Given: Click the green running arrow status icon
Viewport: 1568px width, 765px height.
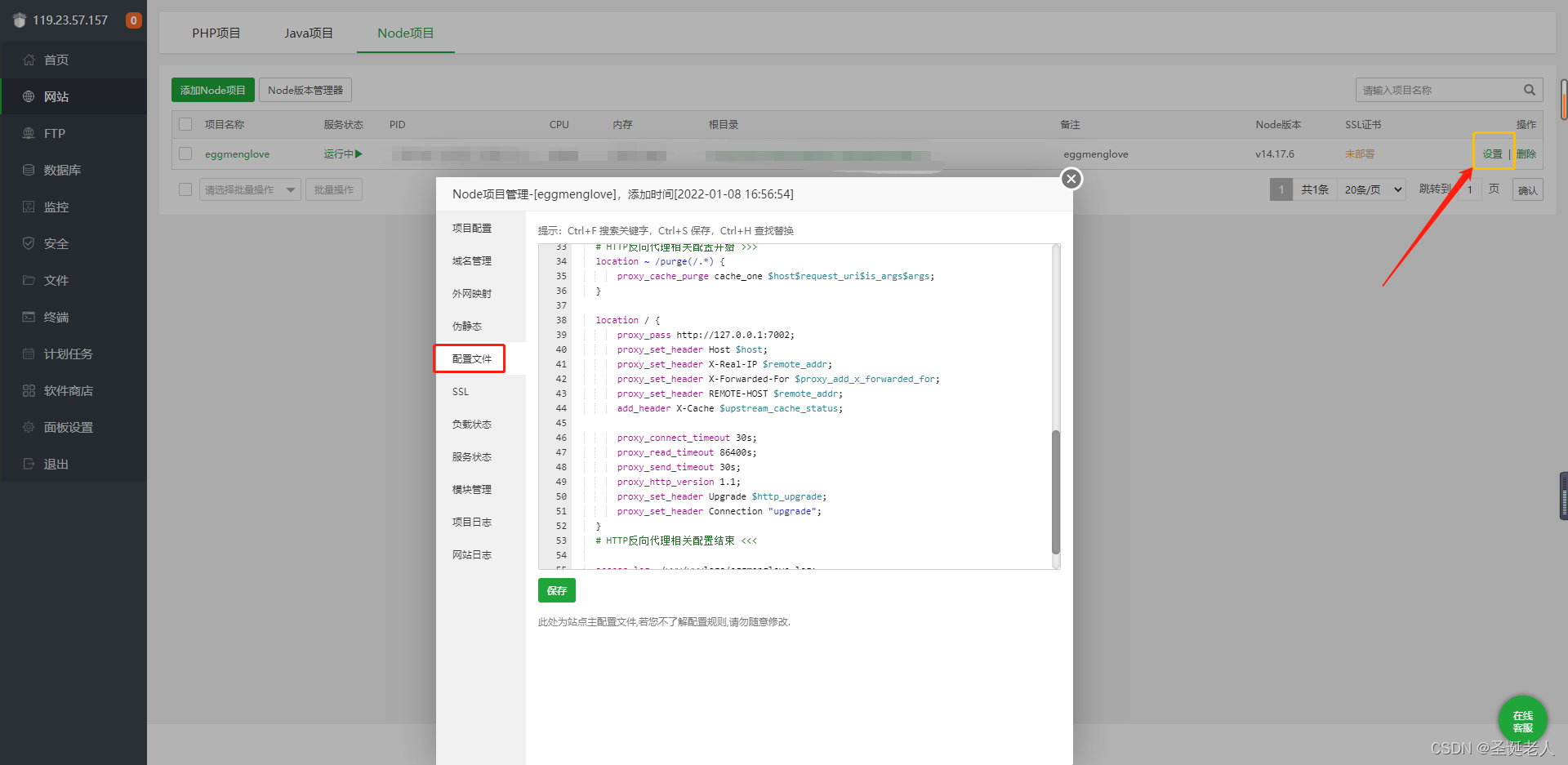Looking at the screenshot, I should 359,153.
